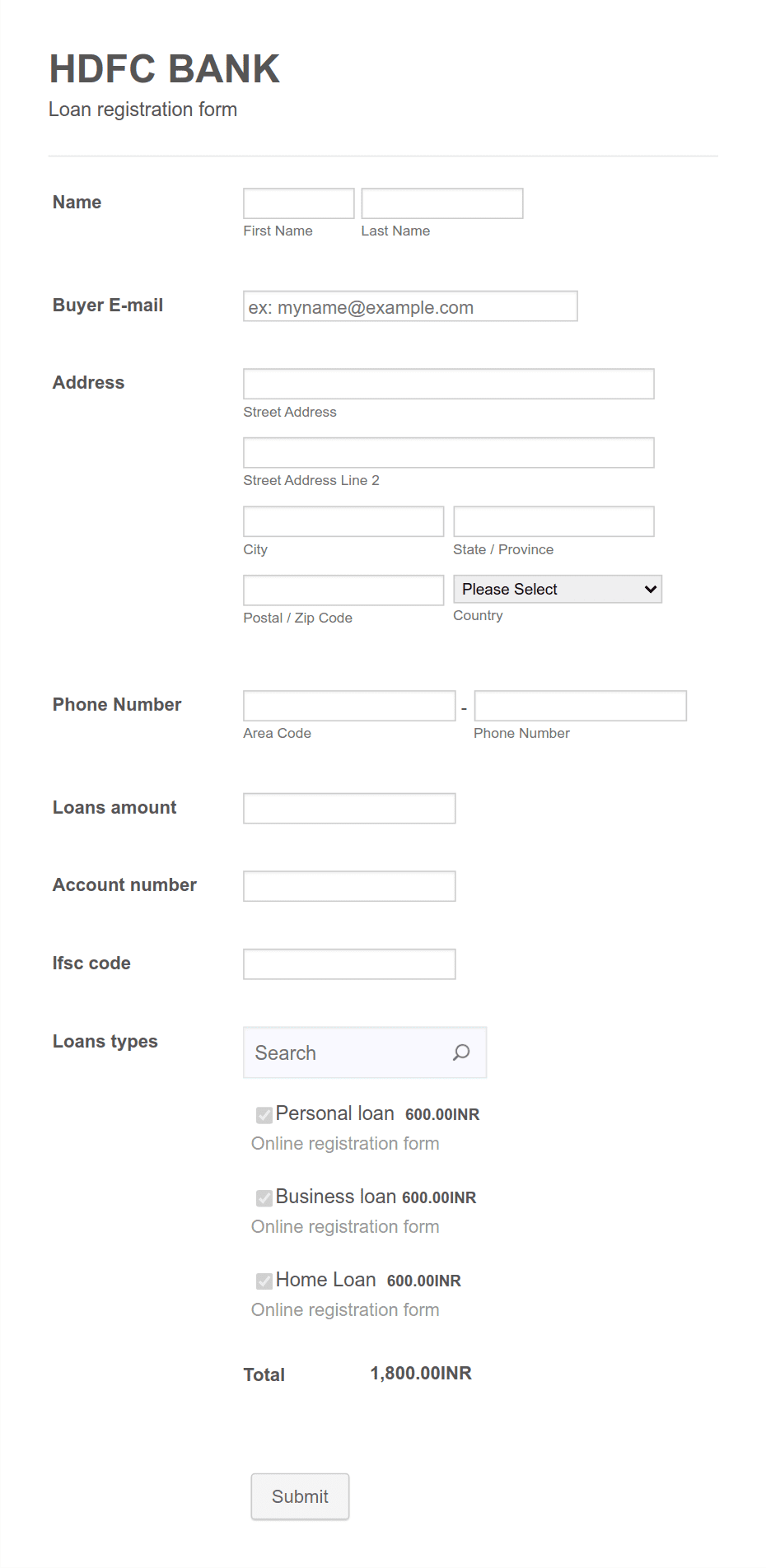Toggle the Business loan checkbox
766x1568 pixels.
click(x=264, y=1198)
